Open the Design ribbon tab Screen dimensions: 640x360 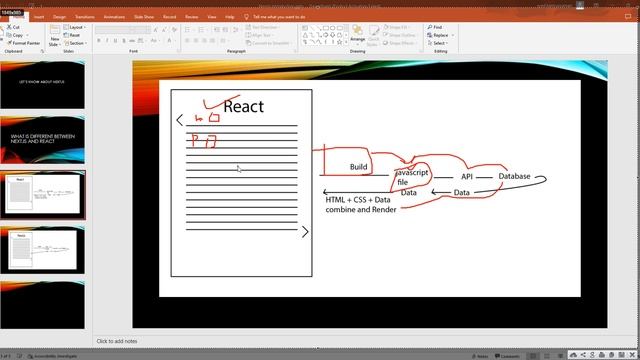(59, 17)
